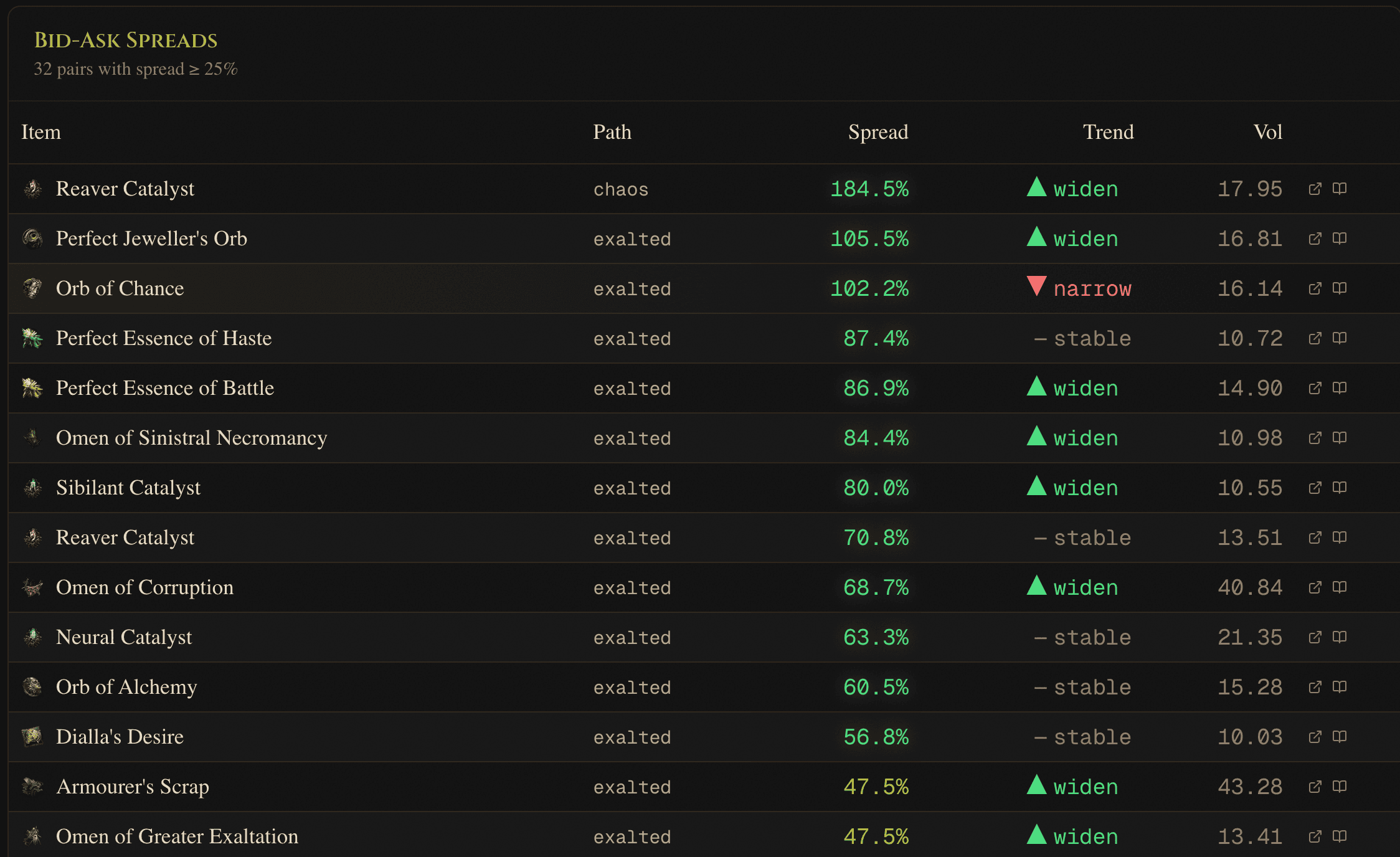This screenshot has height=857, width=1400.
Task: Open external link for Armourer's Scrap
Action: pyautogui.click(x=1315, y=787)
